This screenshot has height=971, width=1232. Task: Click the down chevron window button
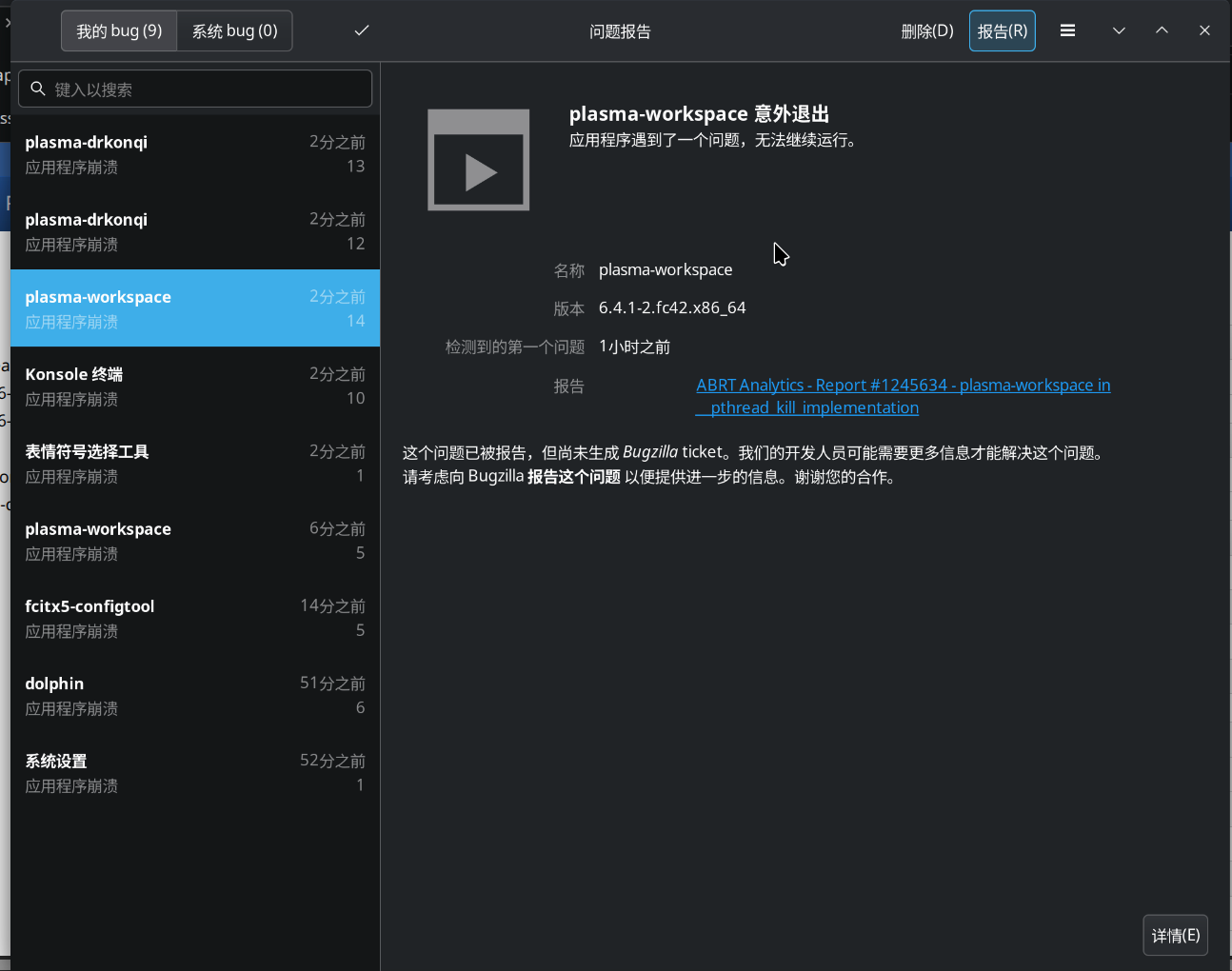coord(1119,30)
